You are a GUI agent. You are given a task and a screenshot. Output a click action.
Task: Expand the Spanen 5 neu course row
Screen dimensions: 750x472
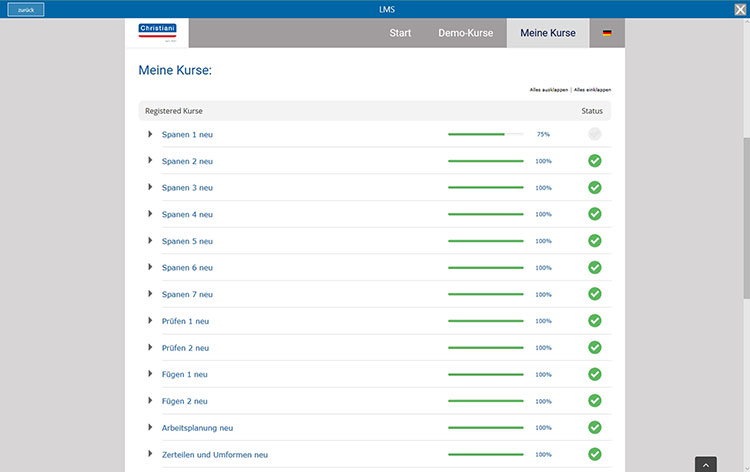[150, 241]
